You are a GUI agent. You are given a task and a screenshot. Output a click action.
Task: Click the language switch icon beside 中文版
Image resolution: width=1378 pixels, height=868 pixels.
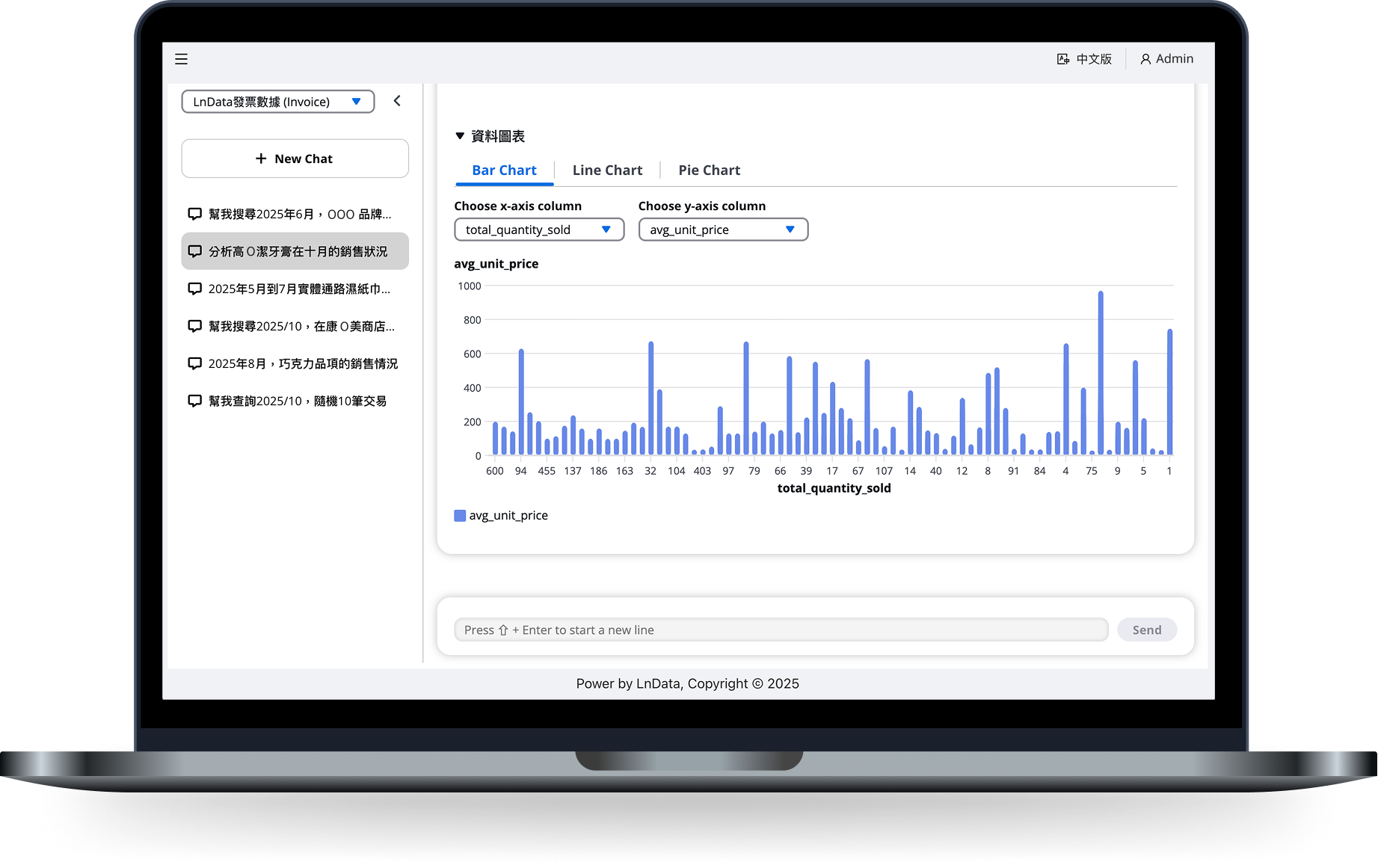click(x=1062, y=59)
